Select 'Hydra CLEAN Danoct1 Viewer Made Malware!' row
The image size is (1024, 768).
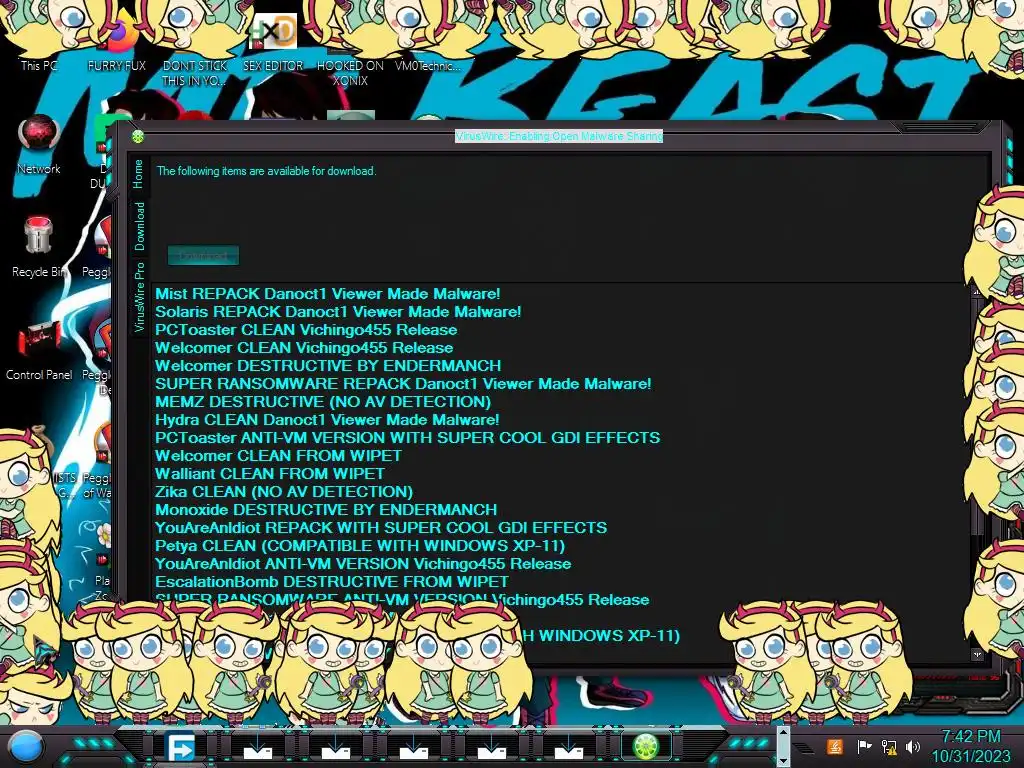coord(327,419)
